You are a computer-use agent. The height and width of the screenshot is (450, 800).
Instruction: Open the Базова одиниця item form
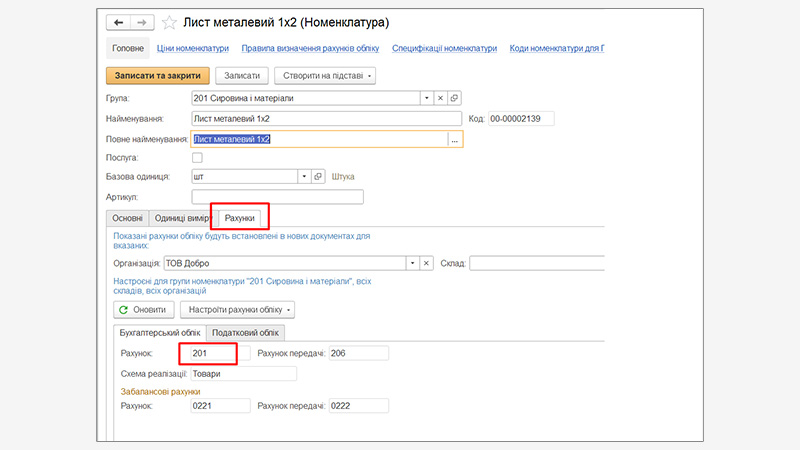pos(319,177)
